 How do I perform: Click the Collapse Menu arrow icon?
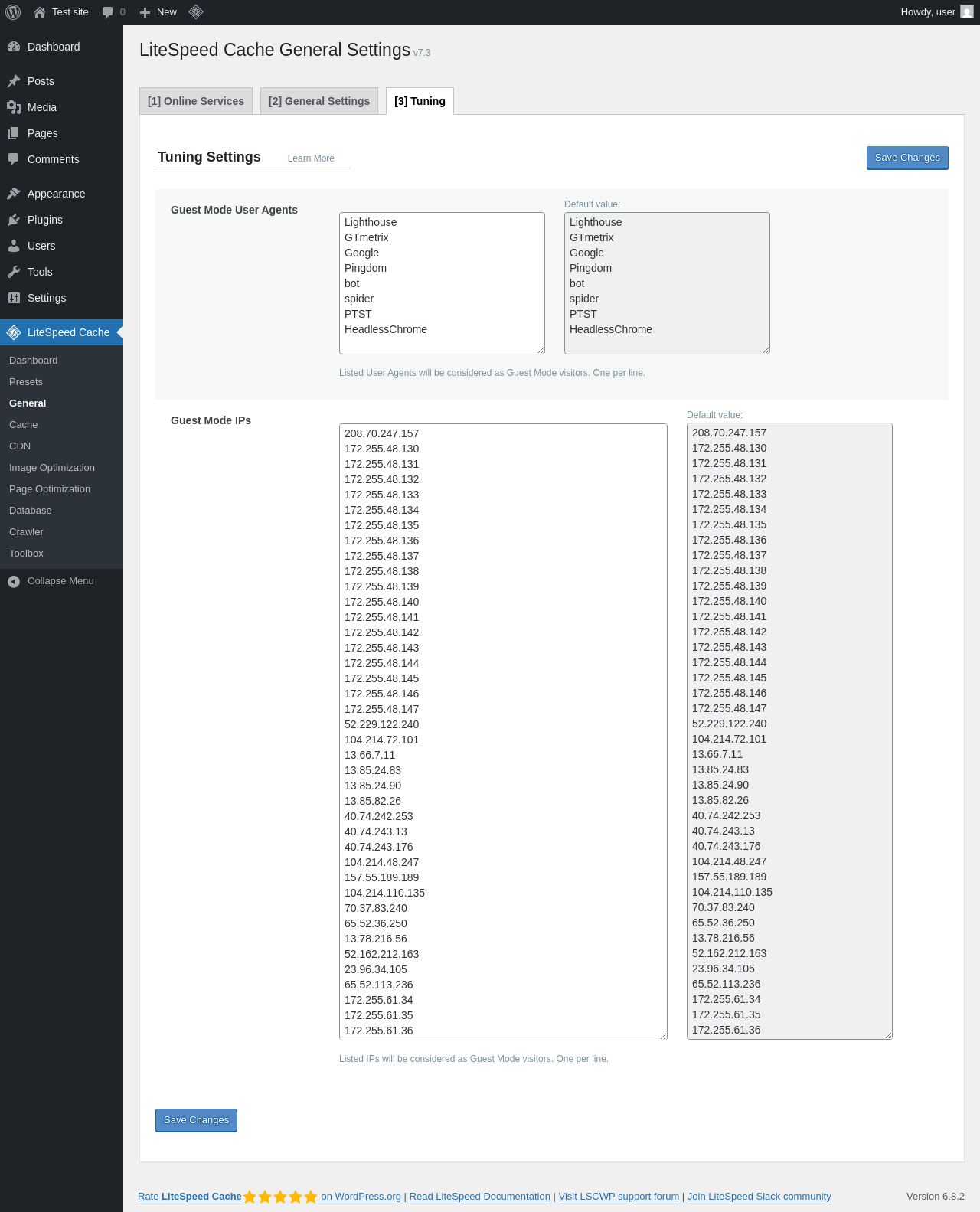(14, 581)
